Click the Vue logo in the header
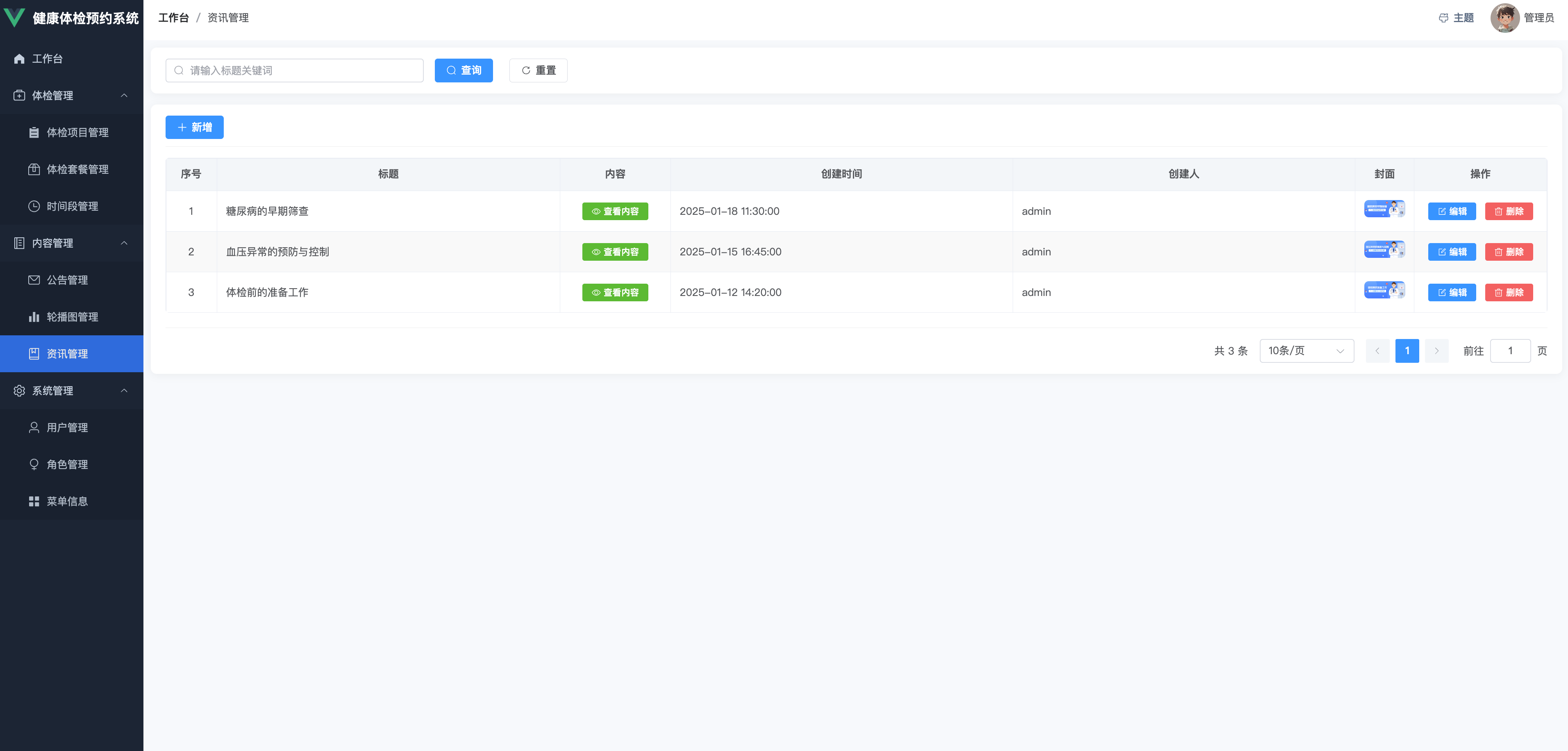This screenshot has height=751, width=1568. click(x=15, y=17)
